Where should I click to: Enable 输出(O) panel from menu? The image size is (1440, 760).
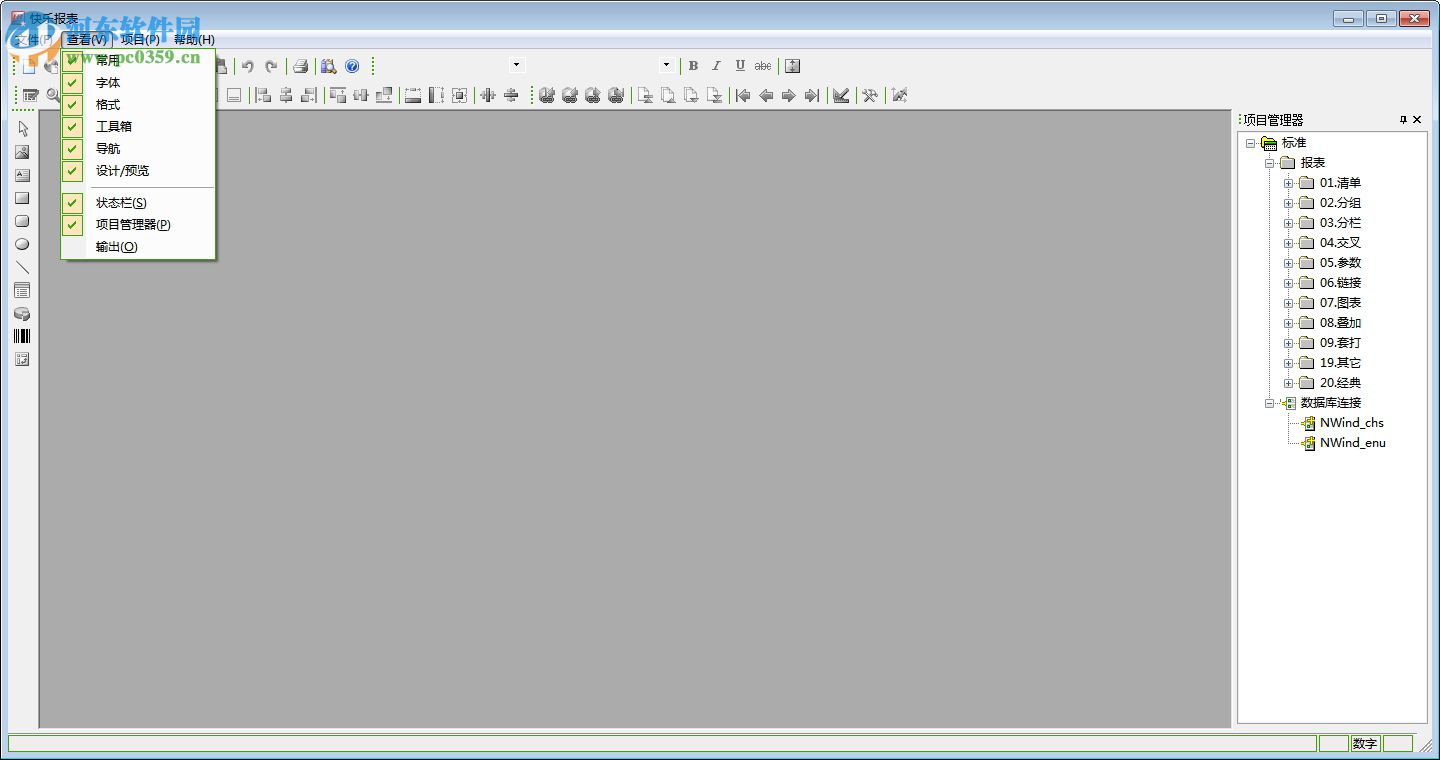[138, 246]
